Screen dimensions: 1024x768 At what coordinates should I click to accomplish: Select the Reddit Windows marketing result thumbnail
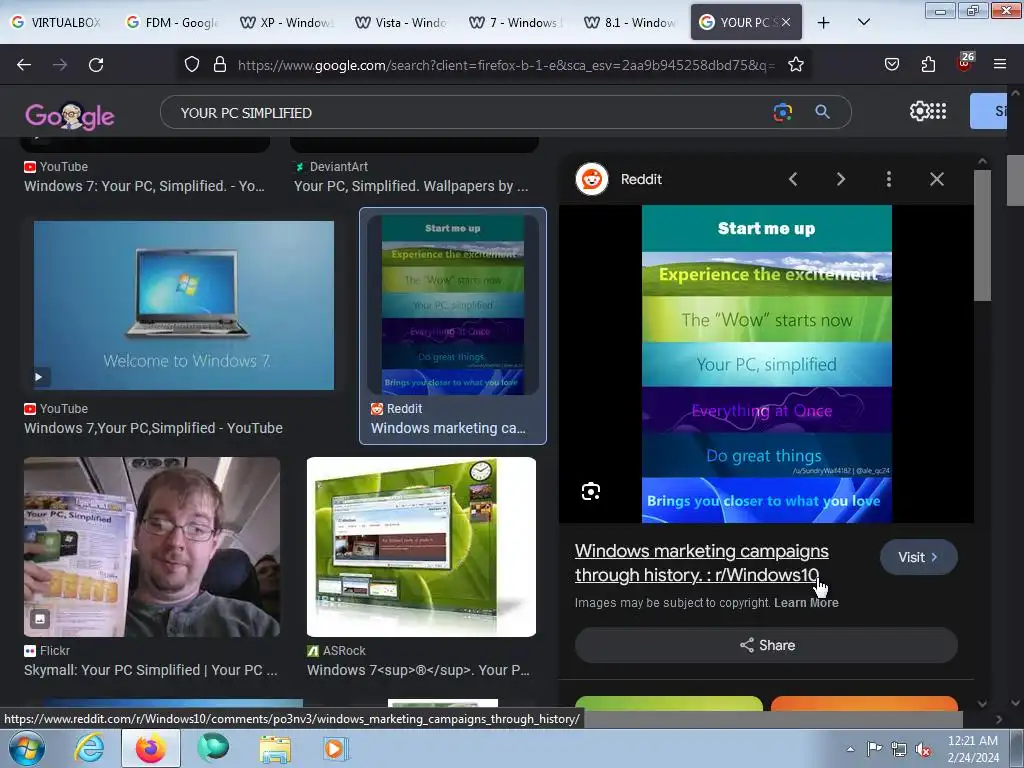[453, 305]
